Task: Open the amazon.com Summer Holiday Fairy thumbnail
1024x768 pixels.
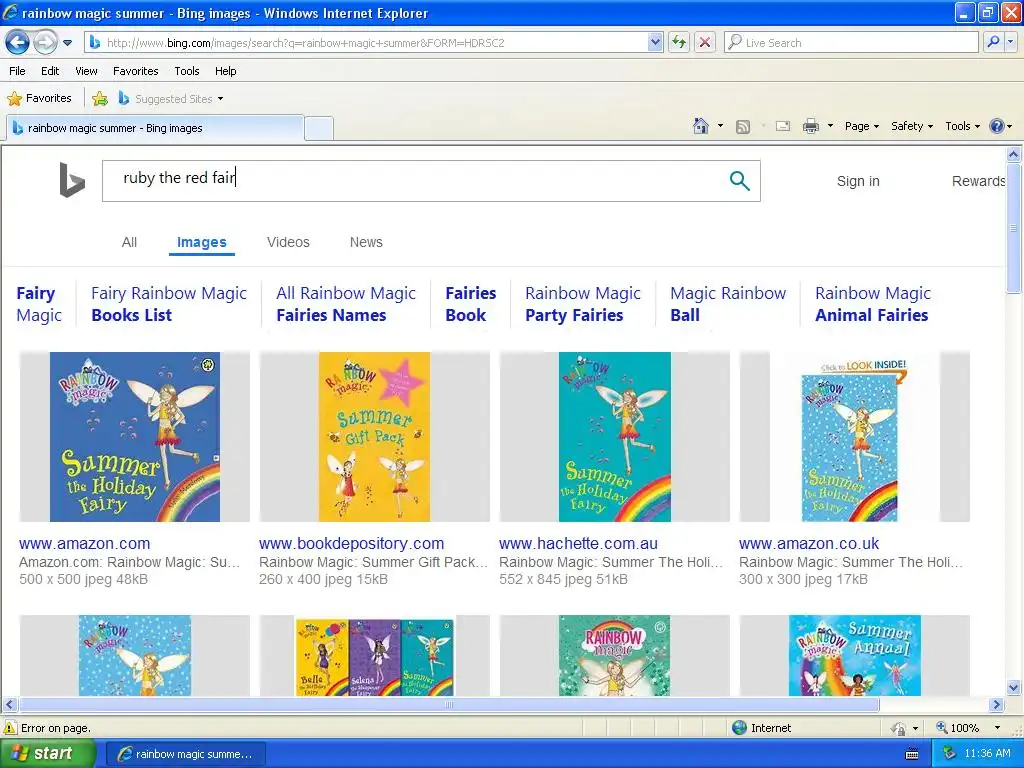Action: [x=135, y=436]
